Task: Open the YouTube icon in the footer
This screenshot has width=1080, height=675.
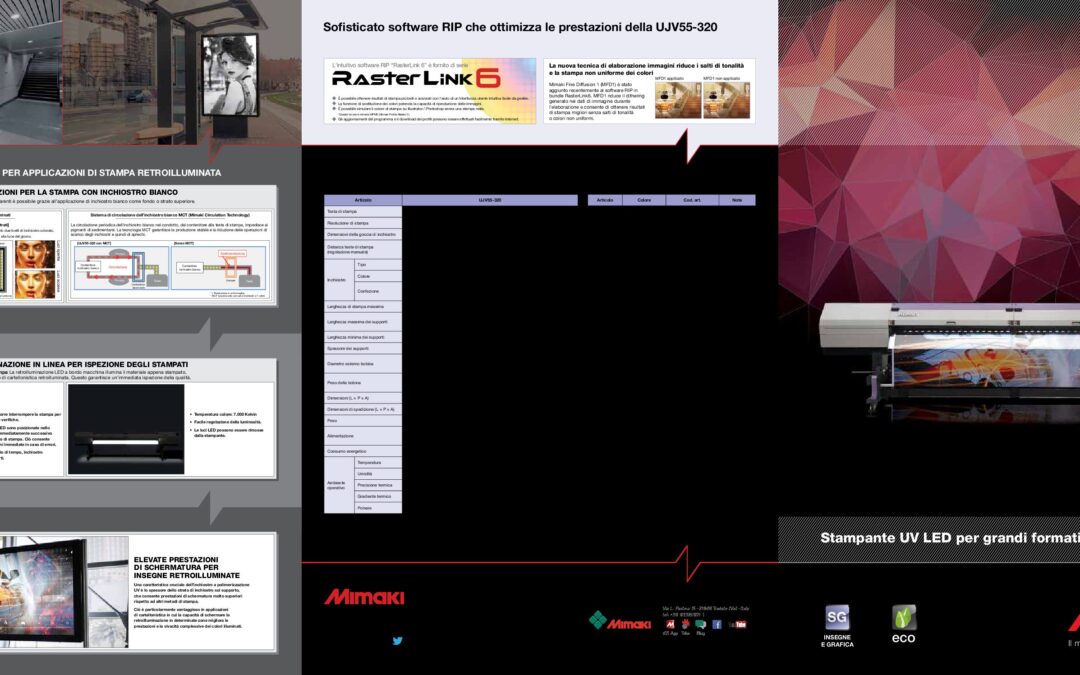Action: point(738,625)
